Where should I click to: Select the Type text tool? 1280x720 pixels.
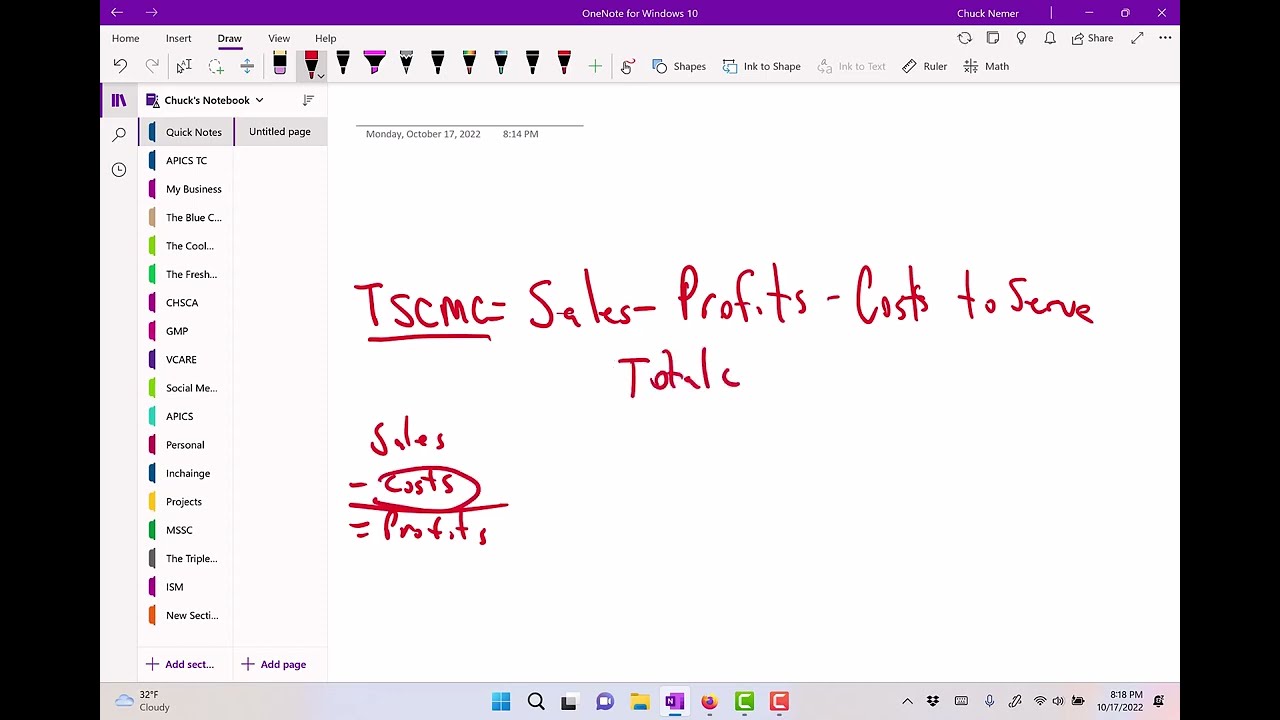click(184, 66)
